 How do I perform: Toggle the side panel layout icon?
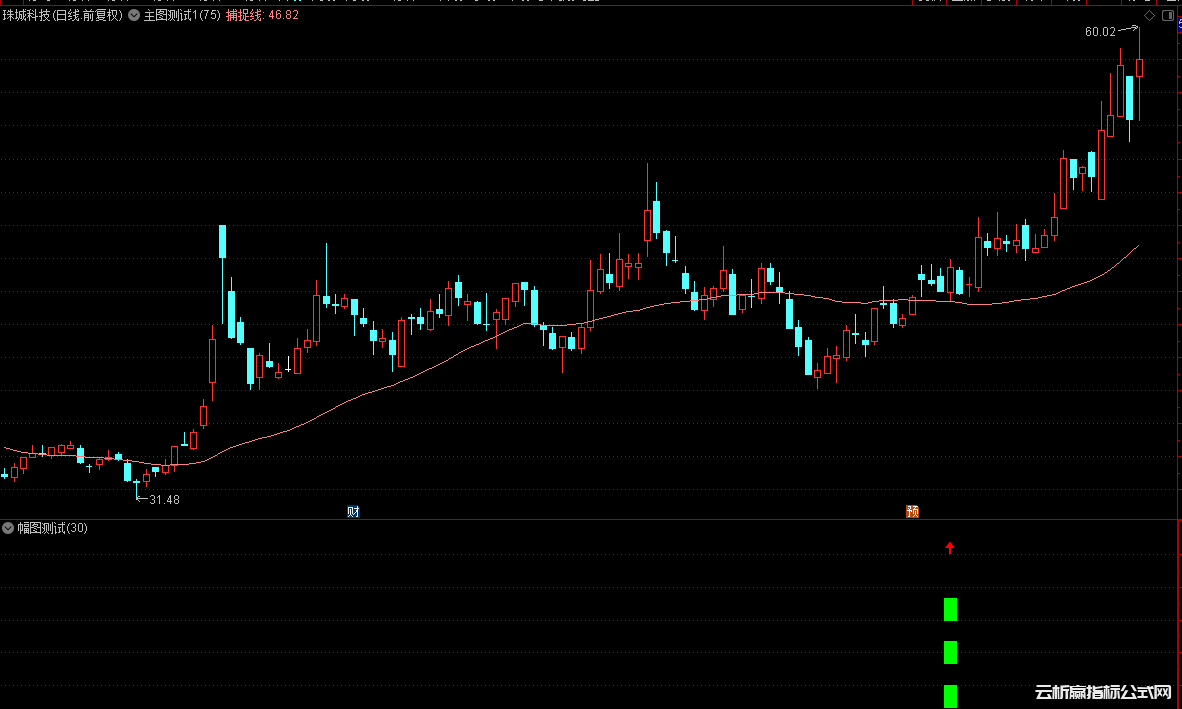point(1167,16)
